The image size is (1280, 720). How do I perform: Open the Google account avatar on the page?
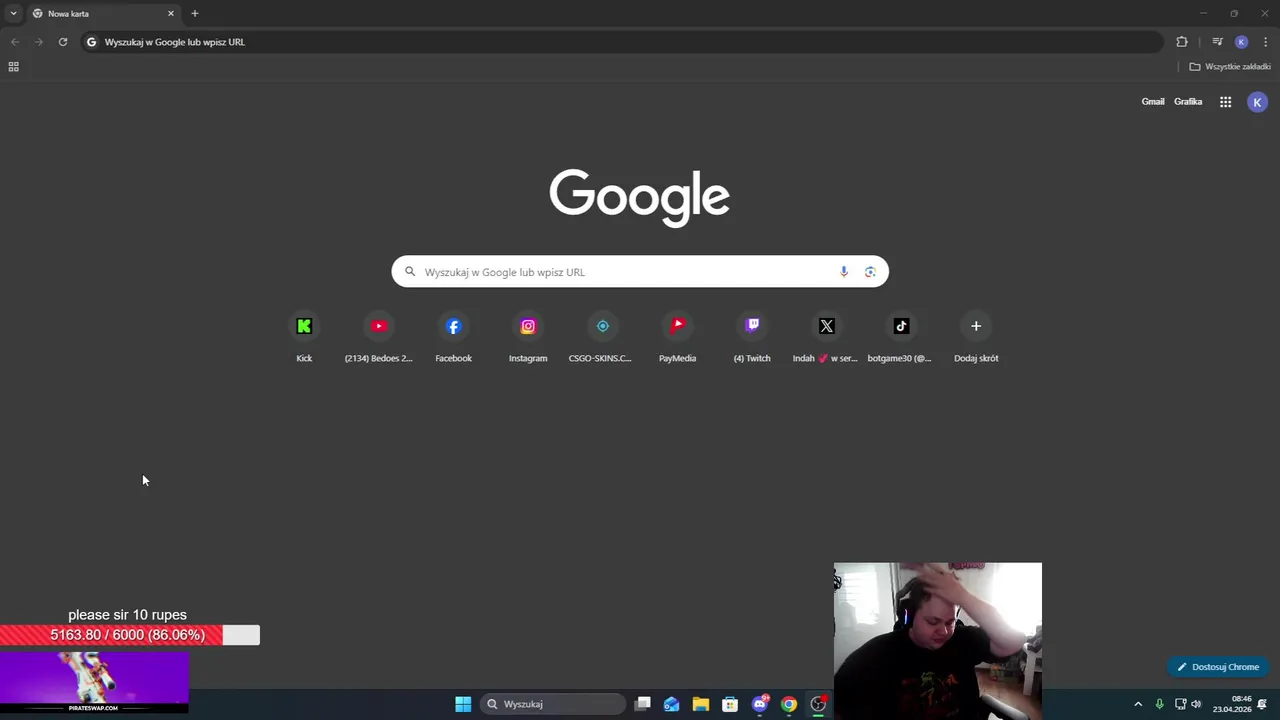1258,102
